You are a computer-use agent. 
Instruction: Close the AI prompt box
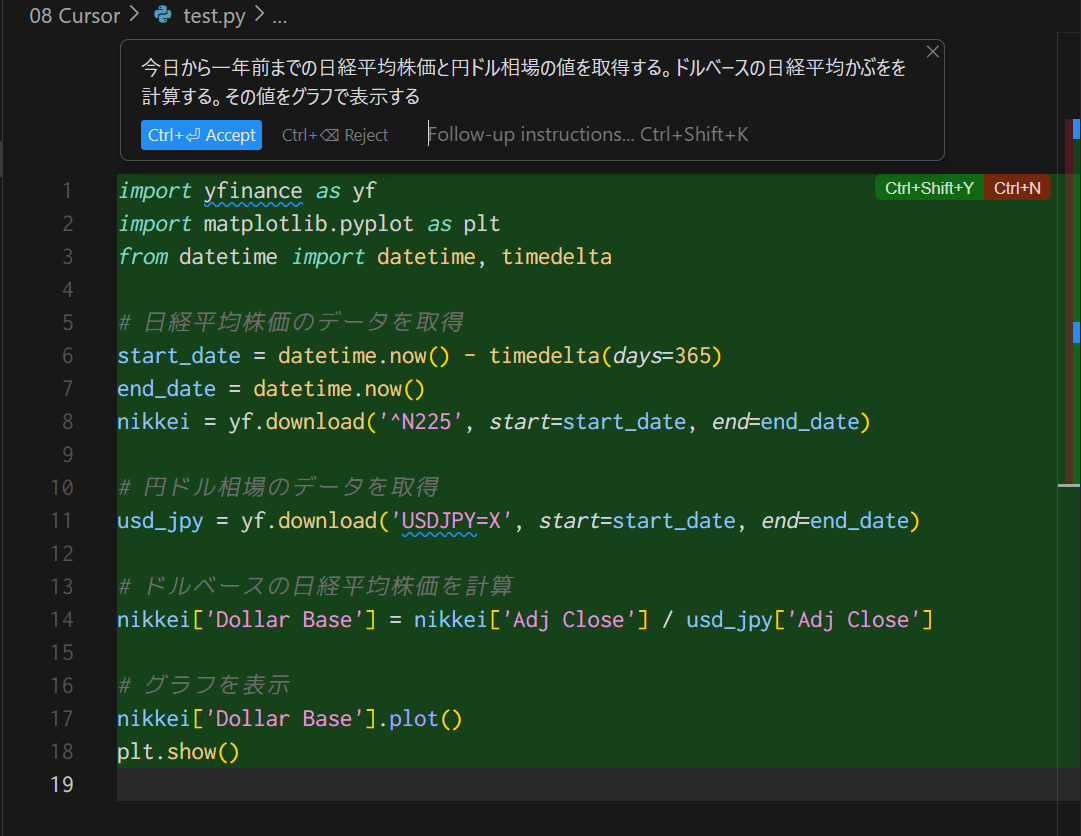pyautogui.click(x=933, y=52)
